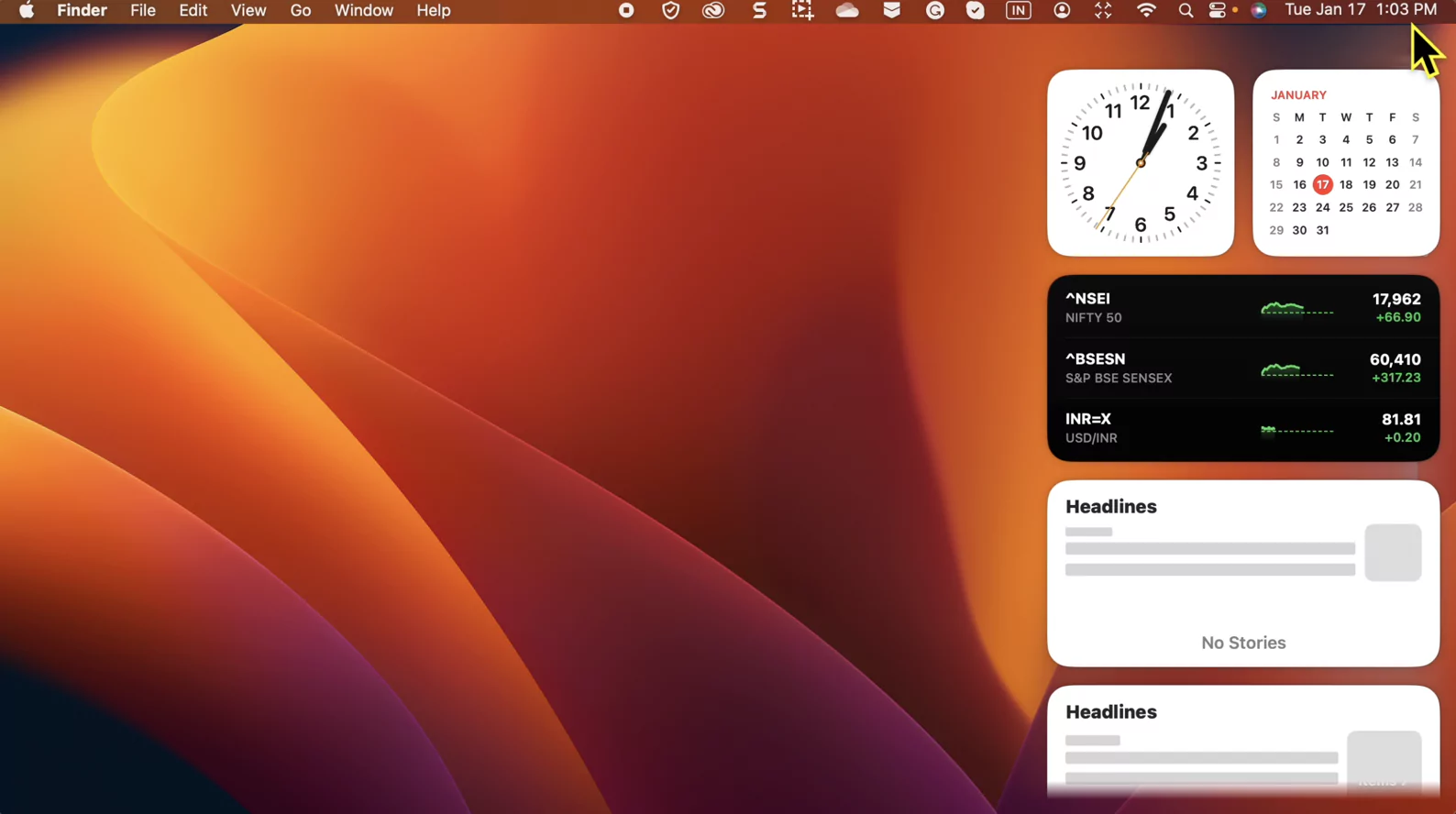The height and width of the screenshot is (814, 1456).
Task: Open the Wi-Fi status menu
Action: click(1146, 10)
